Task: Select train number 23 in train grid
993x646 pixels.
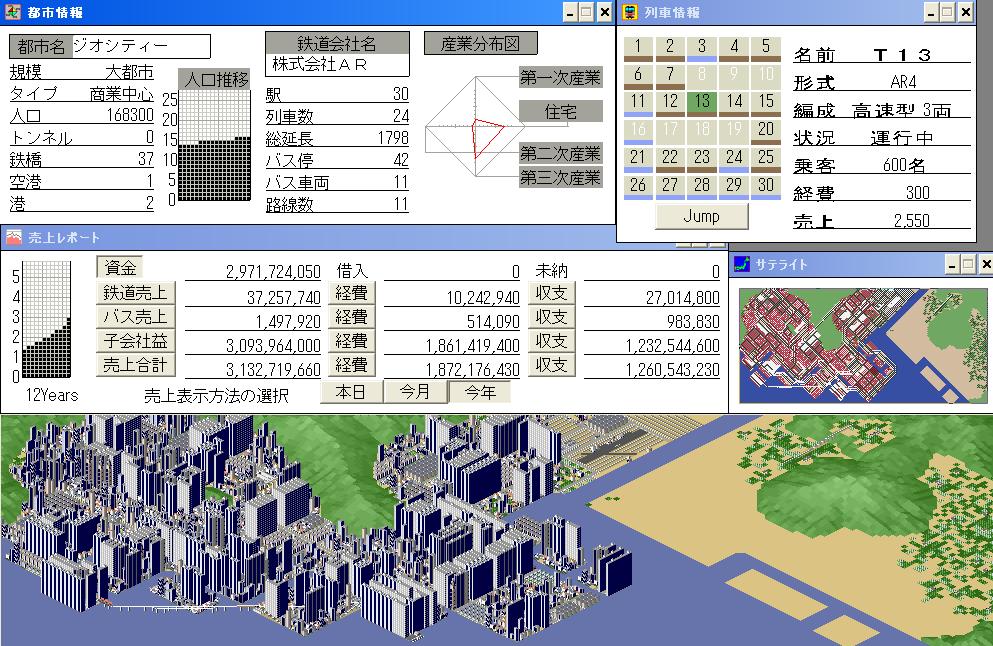Action: (702, 160)
